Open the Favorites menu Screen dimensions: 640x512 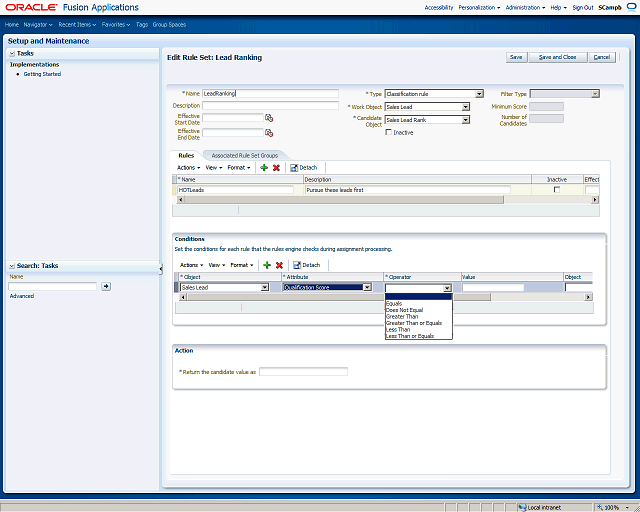(x=116, y=25)
